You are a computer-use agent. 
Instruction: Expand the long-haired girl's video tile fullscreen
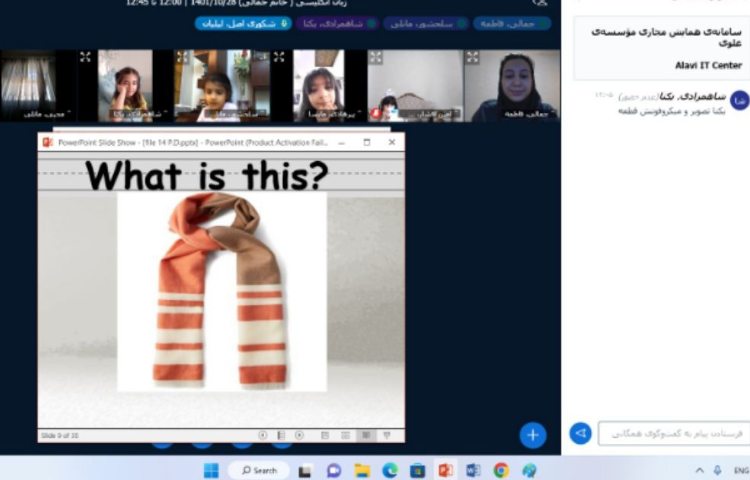[279, 57]
